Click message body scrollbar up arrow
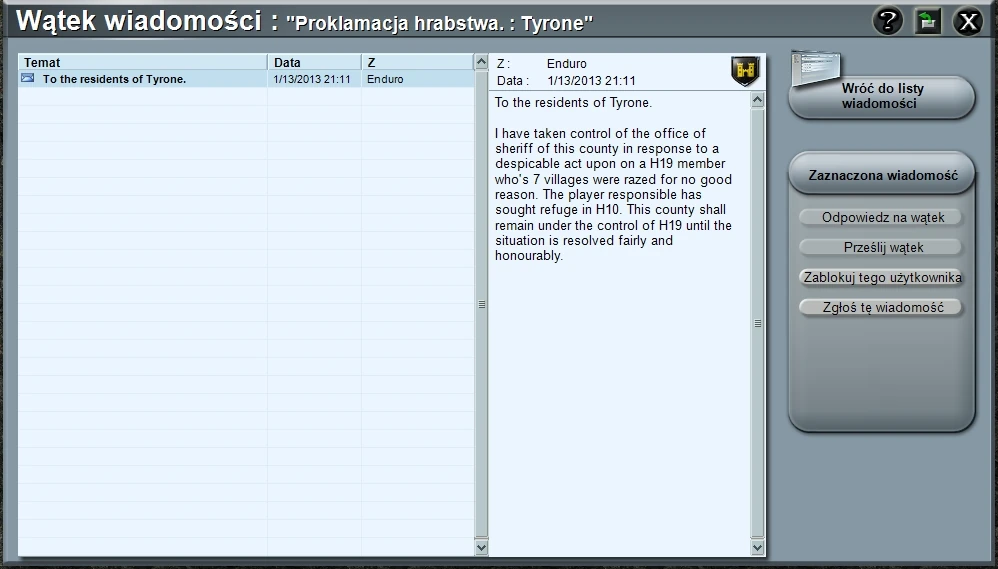This screenshot has width=998, height=569. point(757,100)
